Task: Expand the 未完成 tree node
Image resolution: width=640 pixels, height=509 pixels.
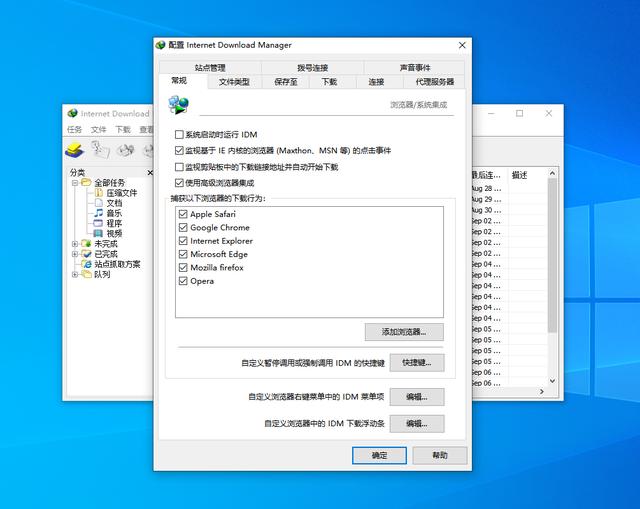Action: [75, 244]
